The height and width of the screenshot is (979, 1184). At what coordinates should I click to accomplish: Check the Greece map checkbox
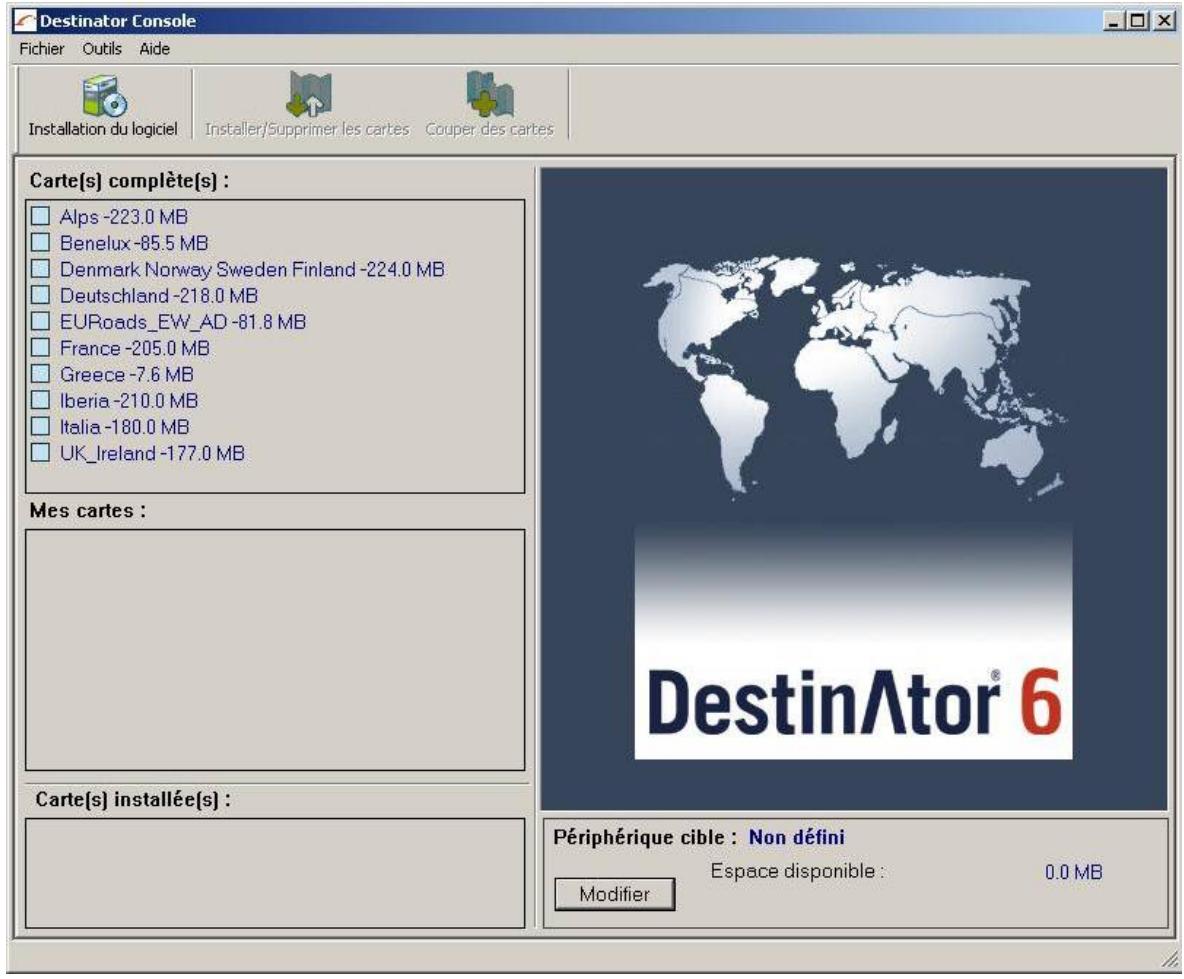tap(40, 374)
